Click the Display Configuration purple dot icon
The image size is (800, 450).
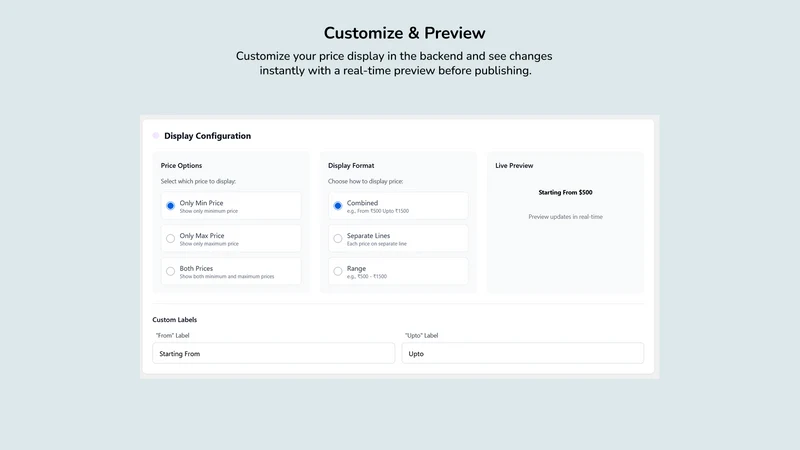(156, 135)
